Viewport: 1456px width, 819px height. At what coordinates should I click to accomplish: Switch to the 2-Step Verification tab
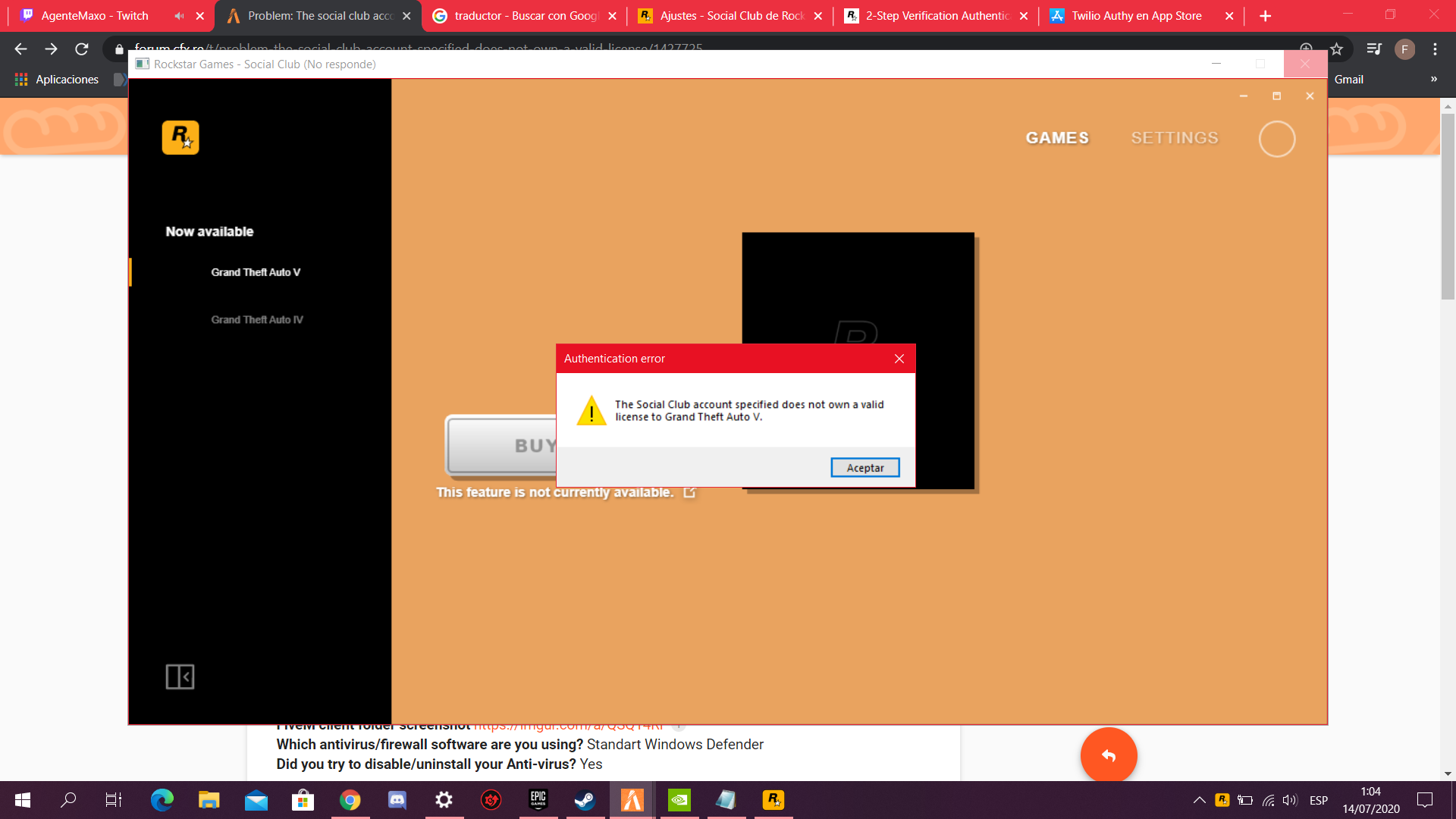coord(937,16)
